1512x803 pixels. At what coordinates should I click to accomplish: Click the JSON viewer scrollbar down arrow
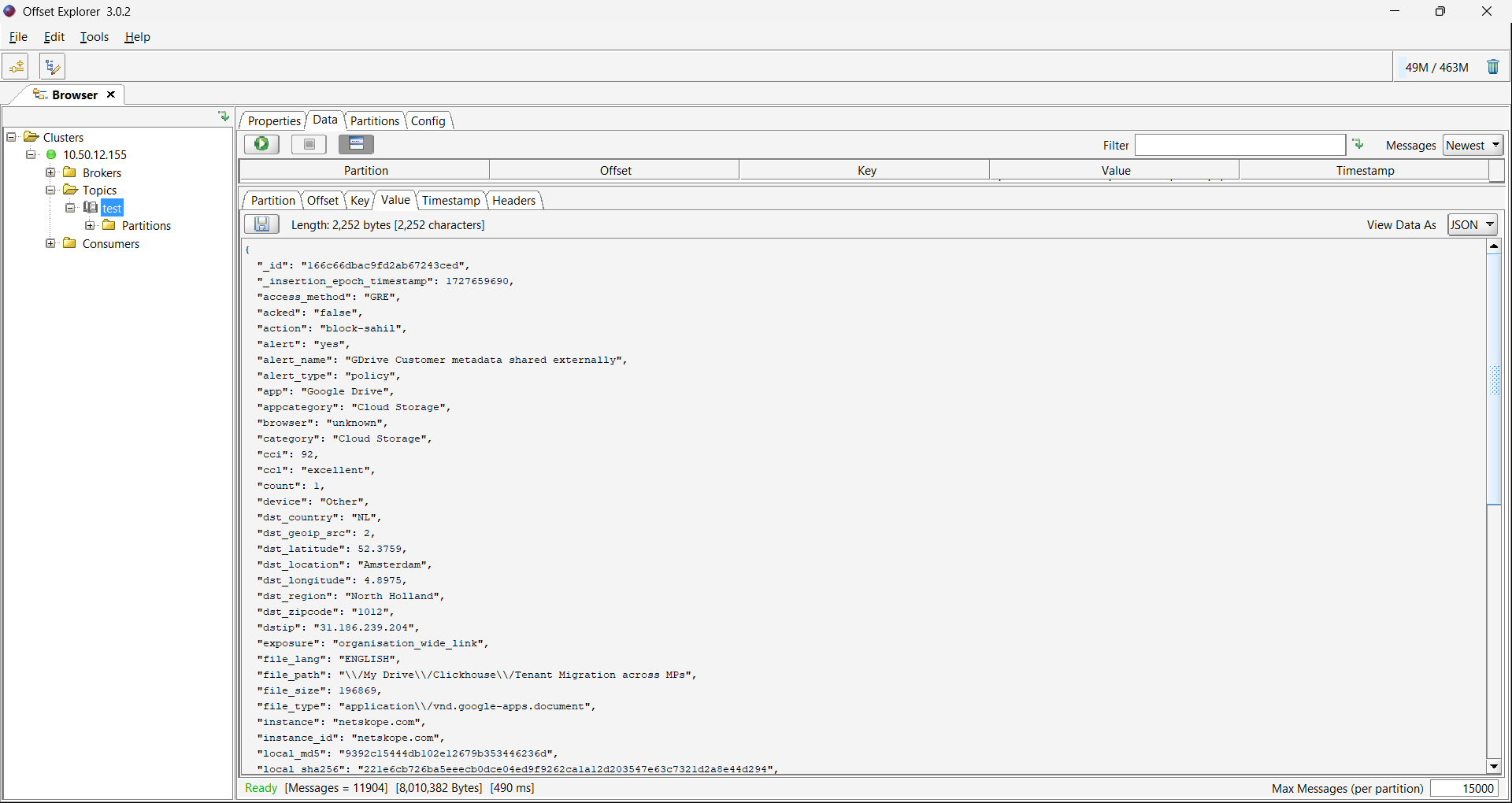pyautogui.click(x=1494, y=767)
